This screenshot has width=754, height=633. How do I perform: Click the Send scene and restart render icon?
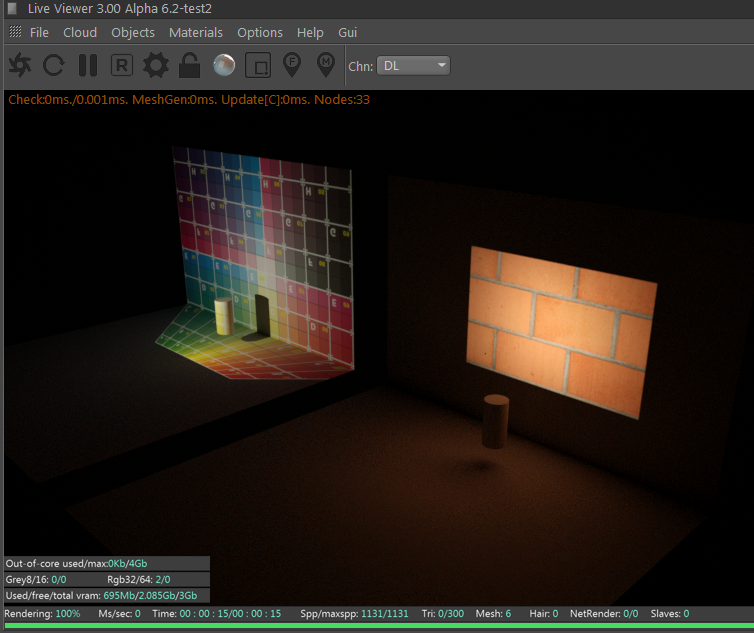[20, 66]
